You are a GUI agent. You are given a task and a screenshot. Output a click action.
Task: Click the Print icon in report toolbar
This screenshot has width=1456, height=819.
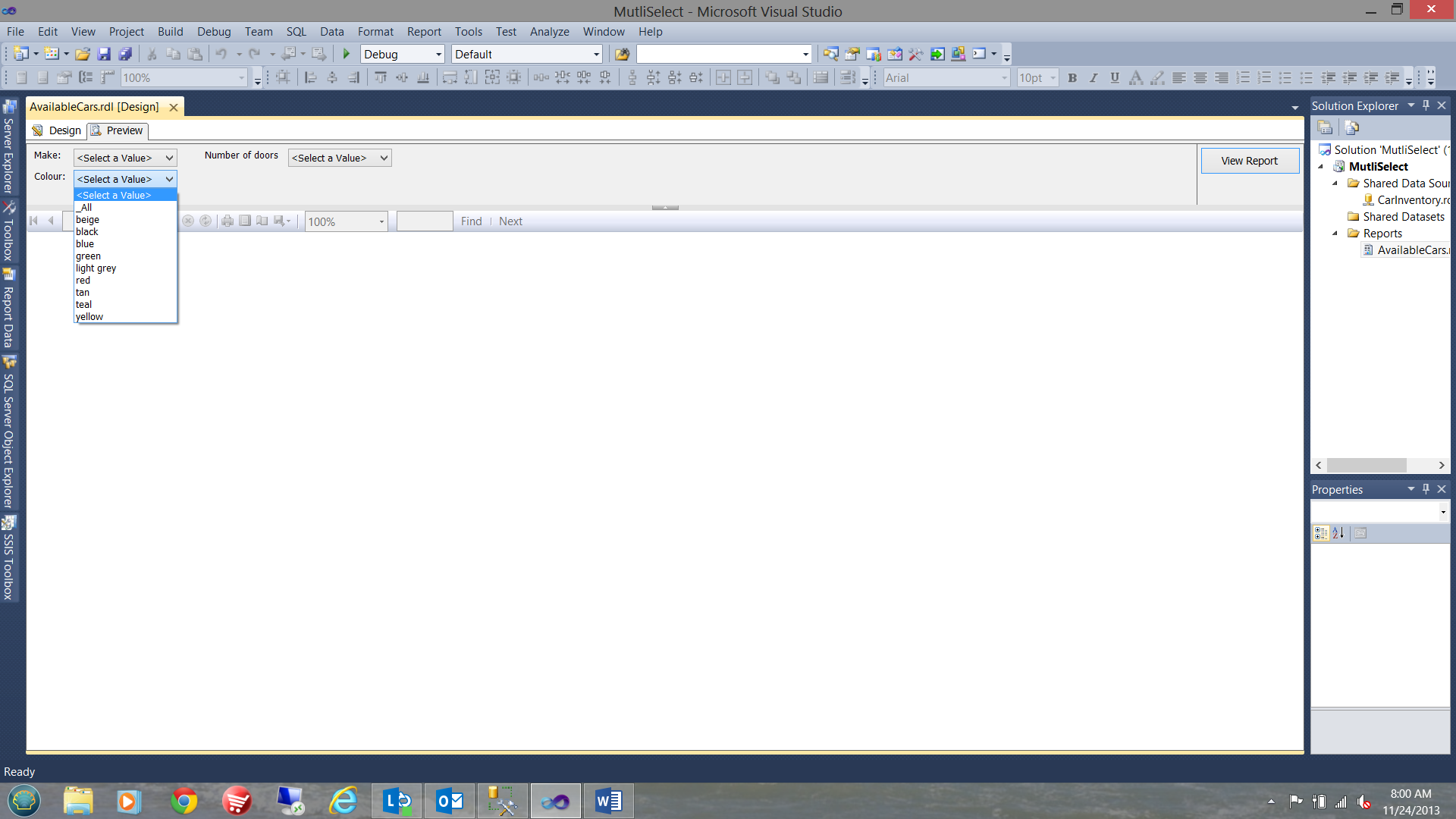point(227,221)
